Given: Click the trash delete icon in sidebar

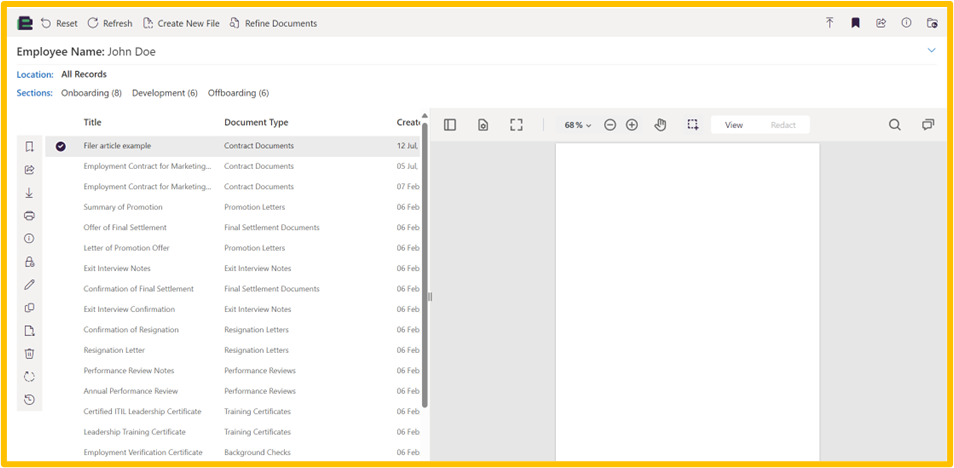Looking at the screenshot, I should pyautogui.click(x=30, y=353).
